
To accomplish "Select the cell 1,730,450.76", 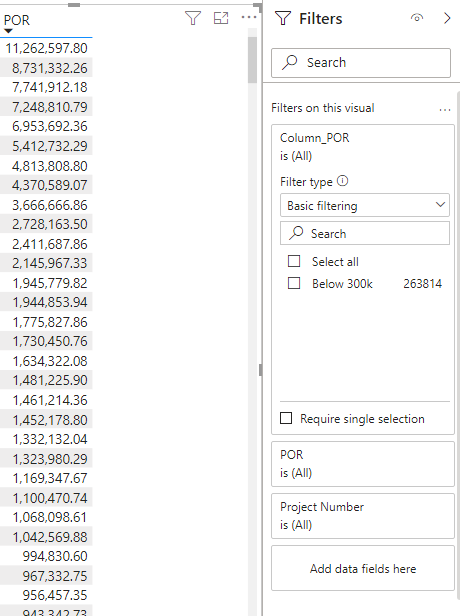I will point(46,341).
